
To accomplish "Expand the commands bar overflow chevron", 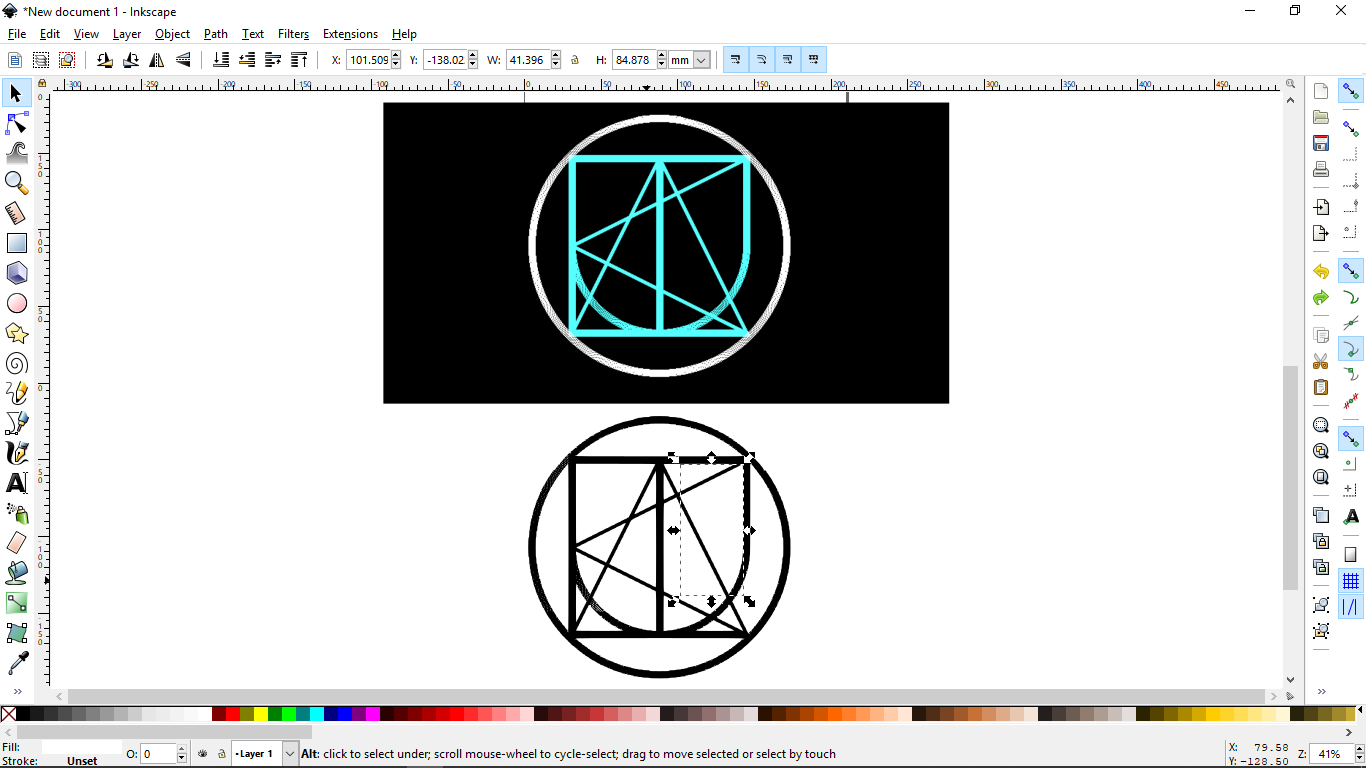I will click(x=1321, y=691).
